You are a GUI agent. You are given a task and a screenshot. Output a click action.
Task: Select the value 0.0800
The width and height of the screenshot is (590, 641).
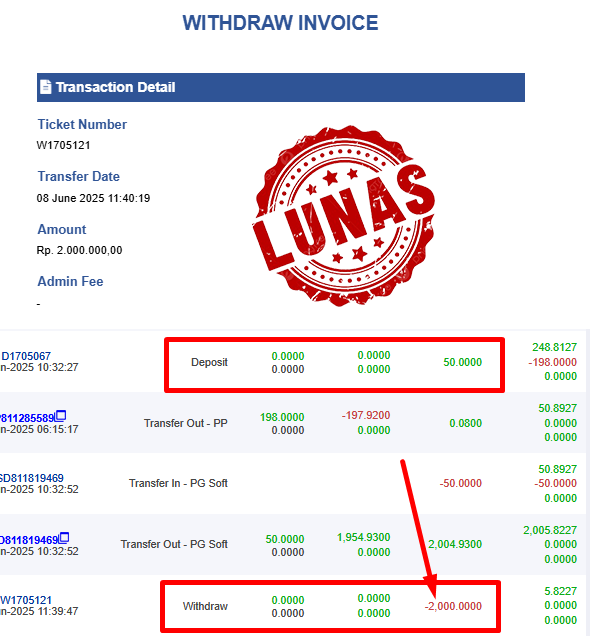[x=466, y=423]
